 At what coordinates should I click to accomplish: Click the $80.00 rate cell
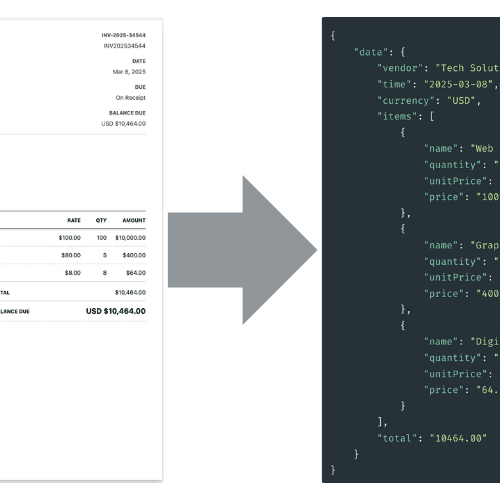coord(71,255)
